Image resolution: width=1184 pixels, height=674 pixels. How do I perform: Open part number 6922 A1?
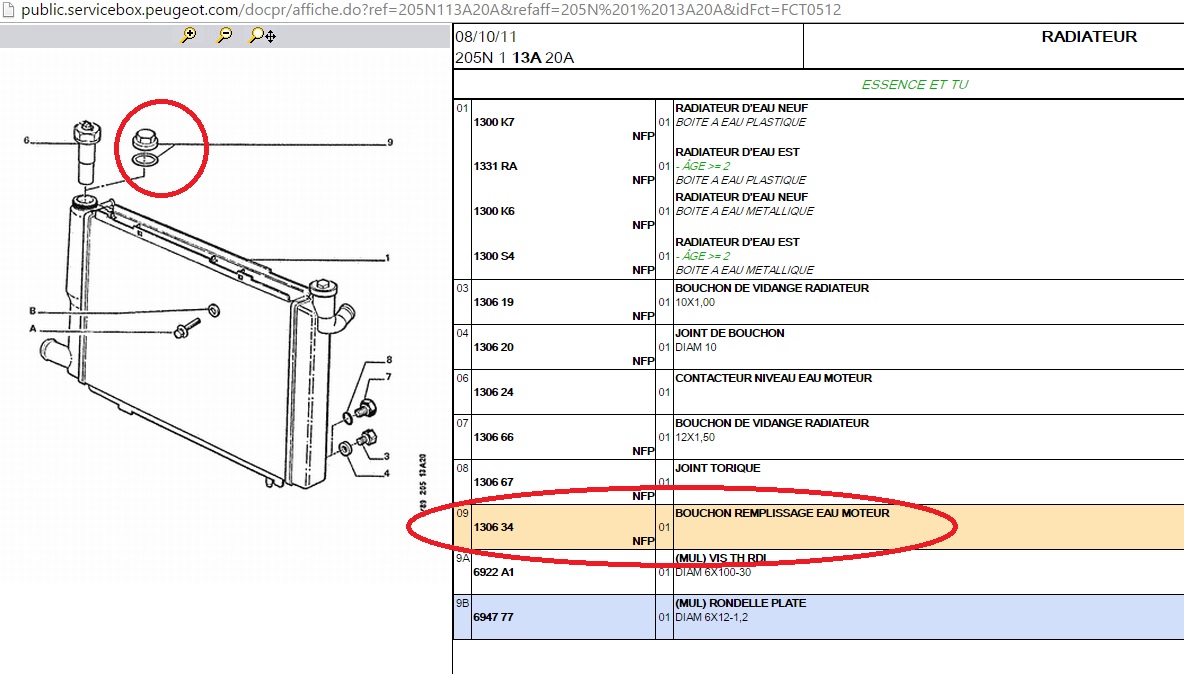495,573
